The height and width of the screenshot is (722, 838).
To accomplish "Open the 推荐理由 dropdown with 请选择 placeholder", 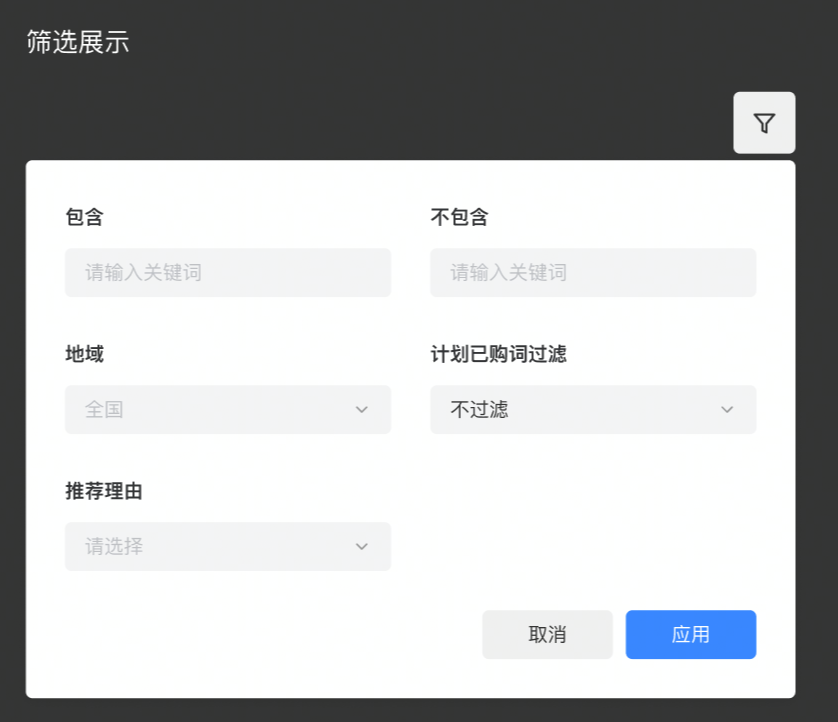I will click(x=228, y=547).
